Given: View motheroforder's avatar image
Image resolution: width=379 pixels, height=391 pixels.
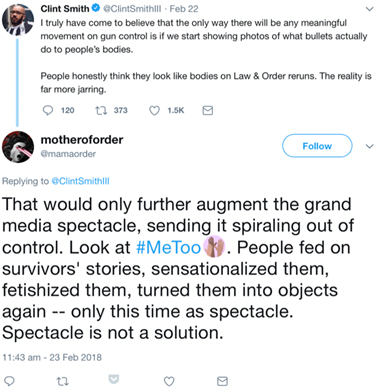Looking at the screenshot, I should 18,147.
